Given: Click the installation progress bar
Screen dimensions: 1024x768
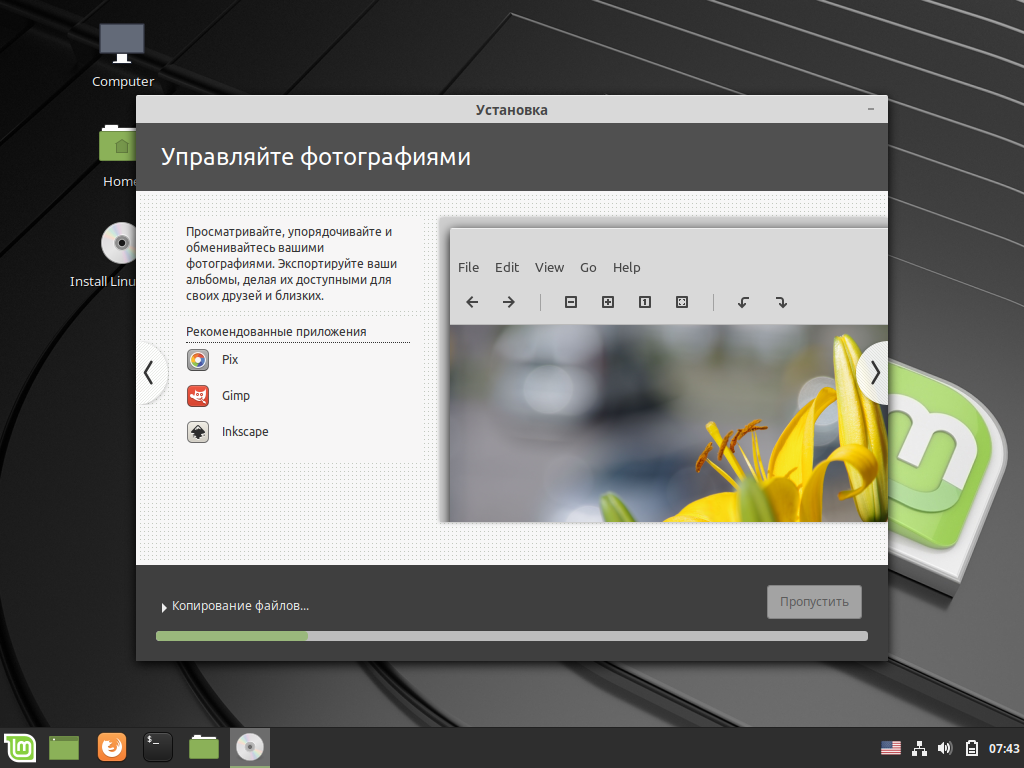Looking at the screenshot, I should click(512, 635).
